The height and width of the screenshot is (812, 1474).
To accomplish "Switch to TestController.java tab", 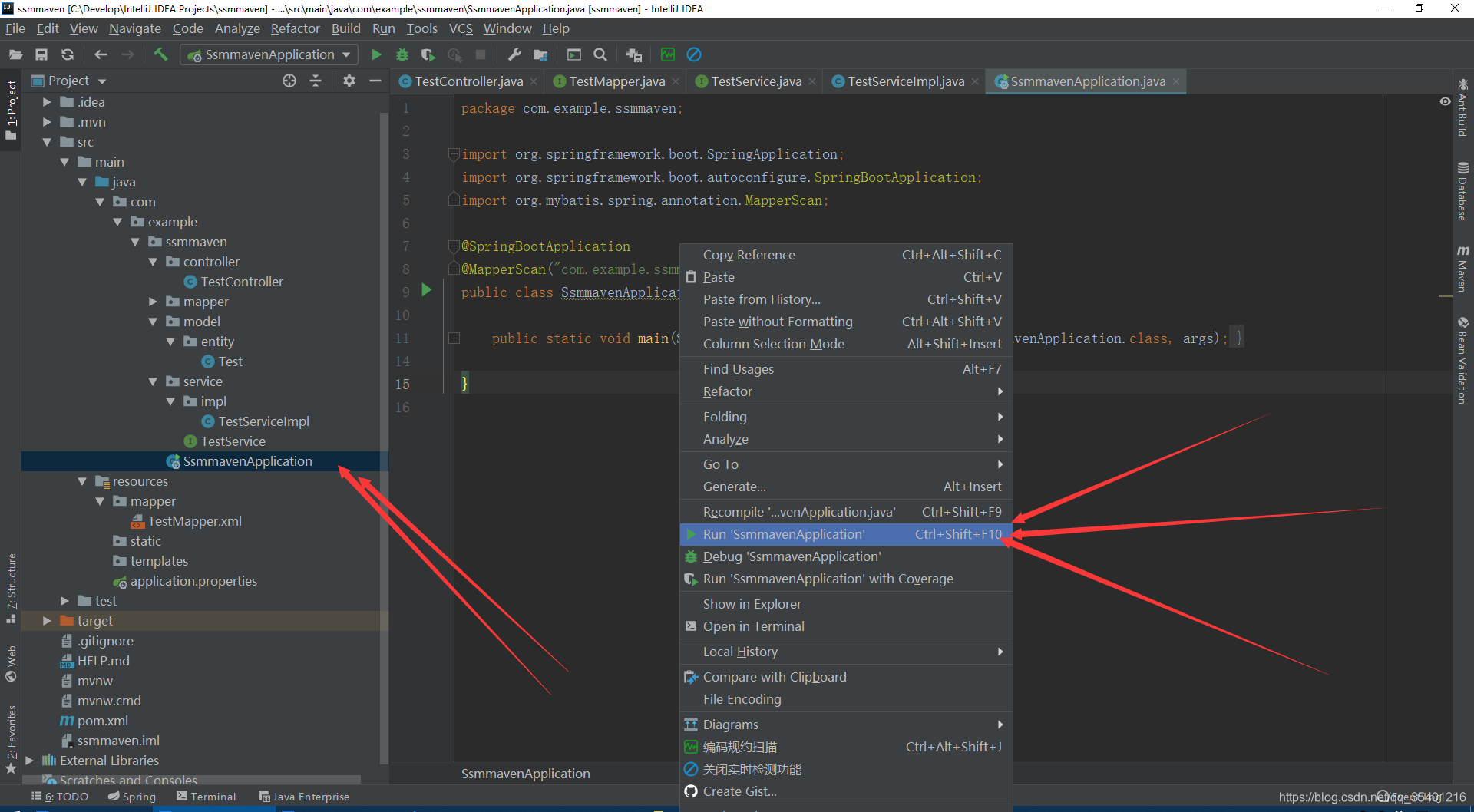I will click(468, 81).
